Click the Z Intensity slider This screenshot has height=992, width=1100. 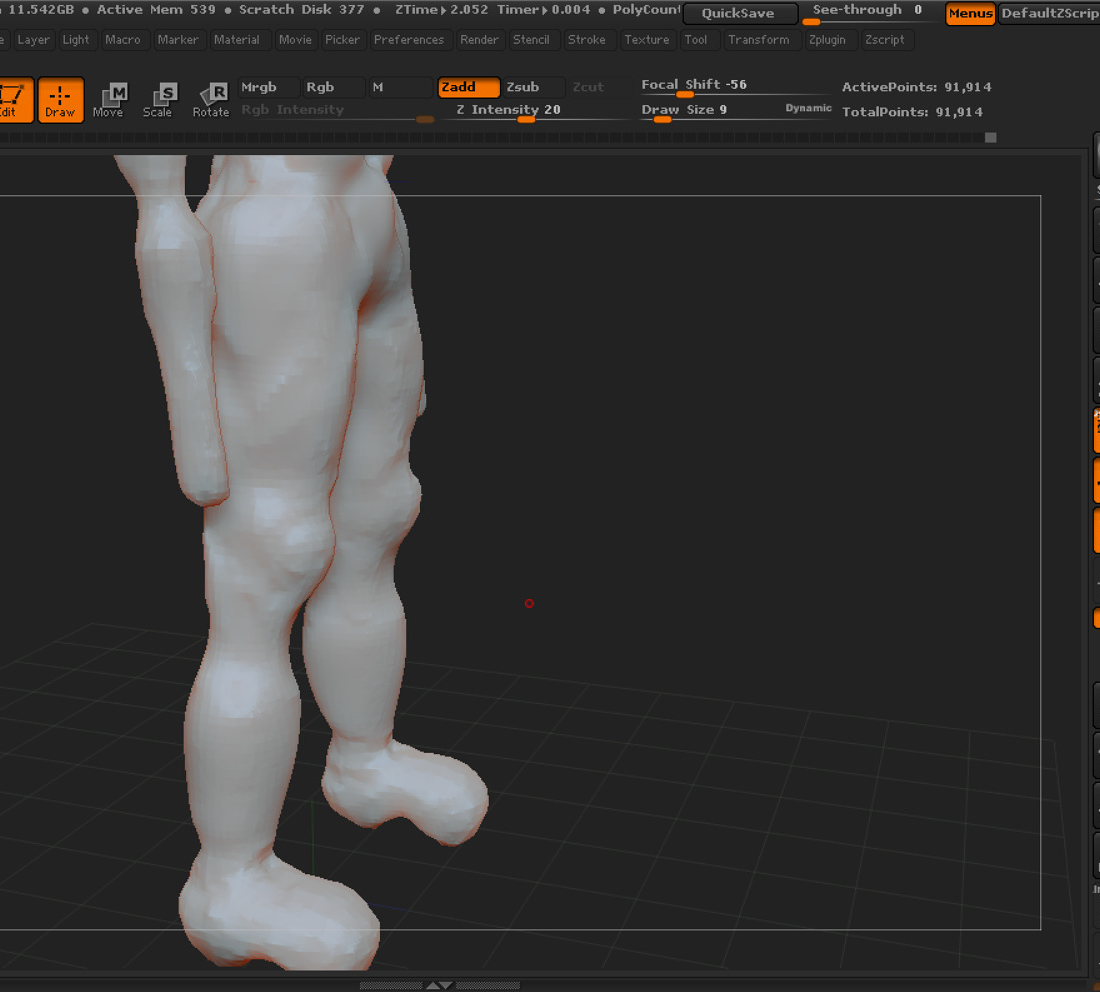(537, 111)
